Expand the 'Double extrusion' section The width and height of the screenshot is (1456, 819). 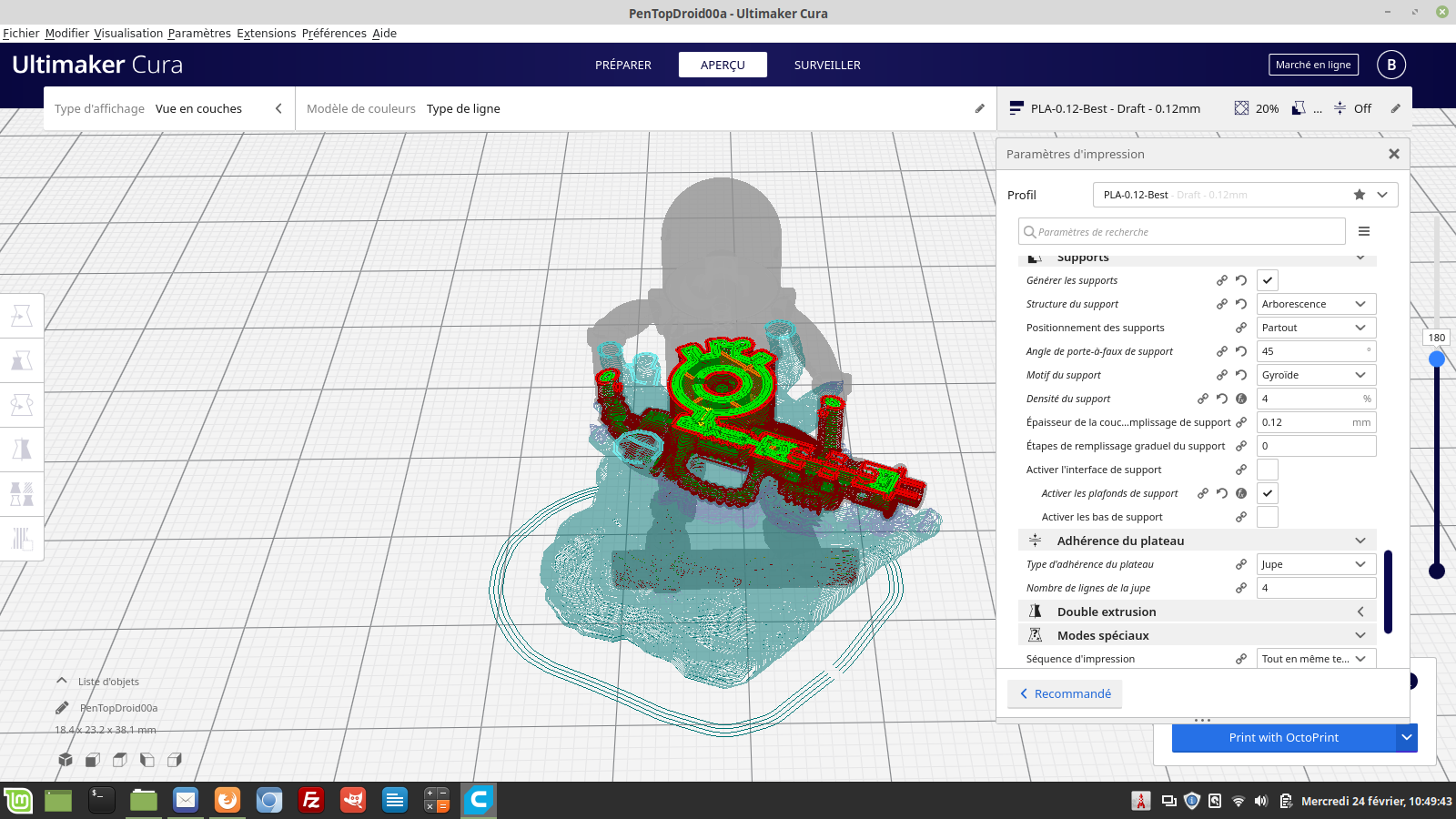point(1198,612)
